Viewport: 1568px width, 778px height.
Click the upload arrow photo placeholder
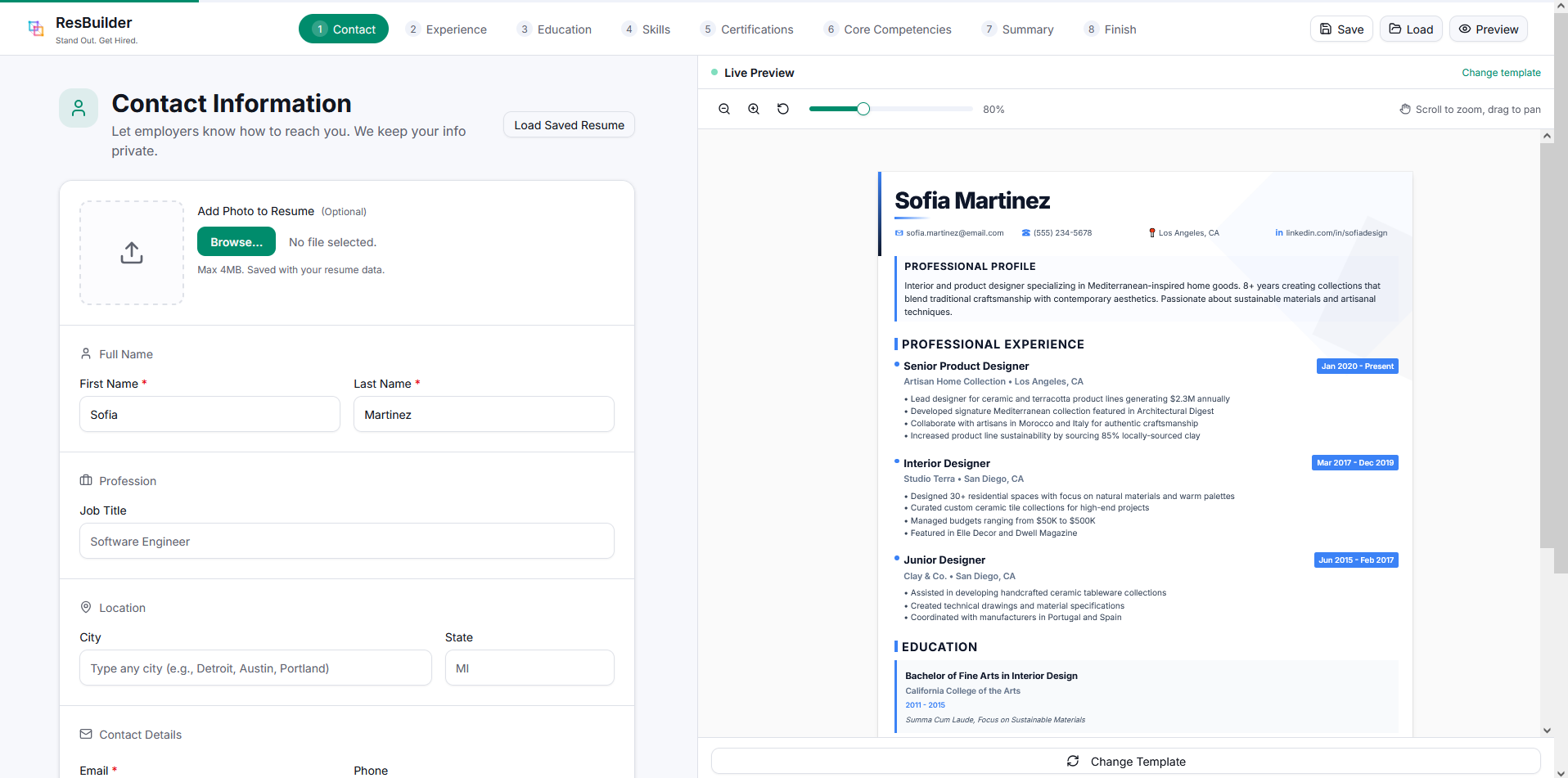click(132, 253)
